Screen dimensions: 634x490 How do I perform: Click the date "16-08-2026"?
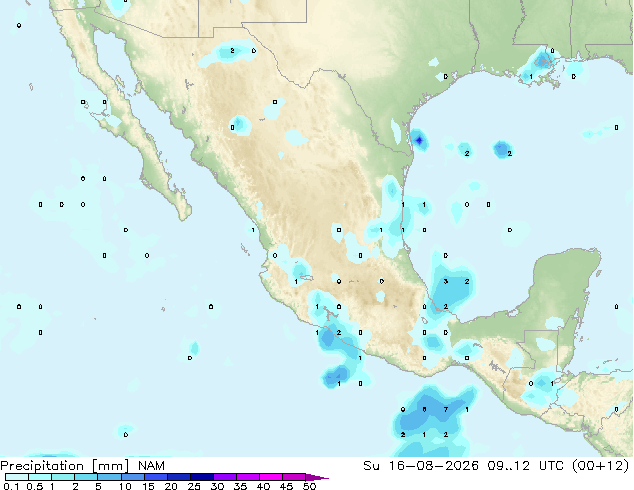tap(433, 466)
